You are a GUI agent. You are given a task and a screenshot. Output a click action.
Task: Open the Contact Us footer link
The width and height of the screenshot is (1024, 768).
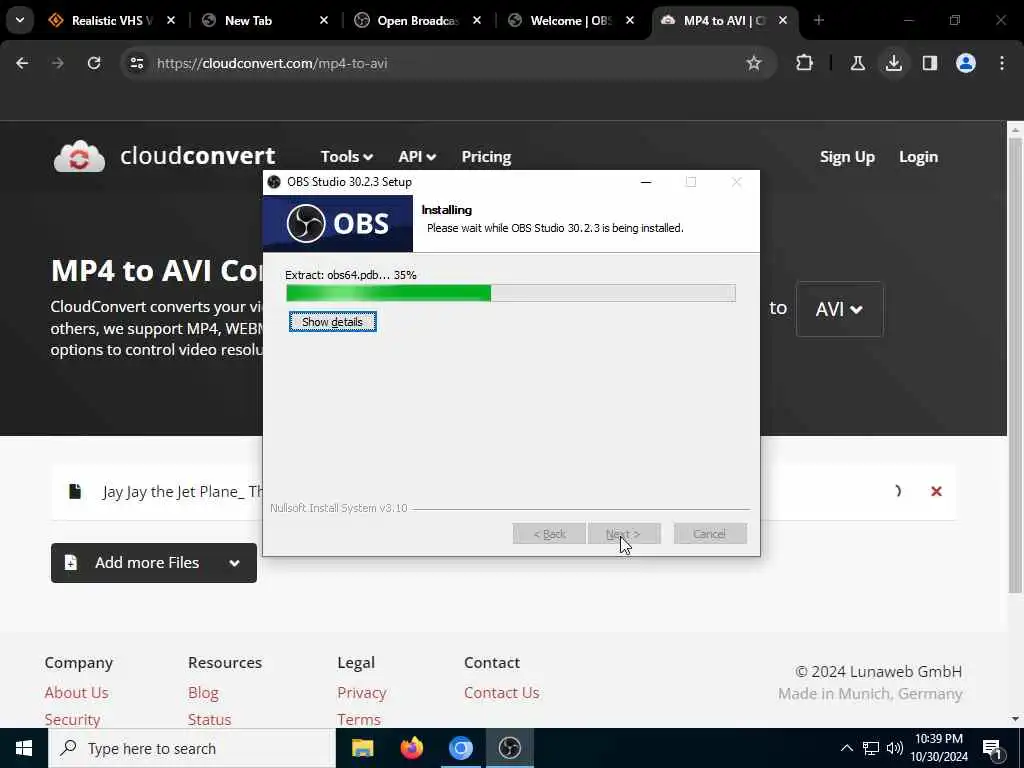[502, 692]
